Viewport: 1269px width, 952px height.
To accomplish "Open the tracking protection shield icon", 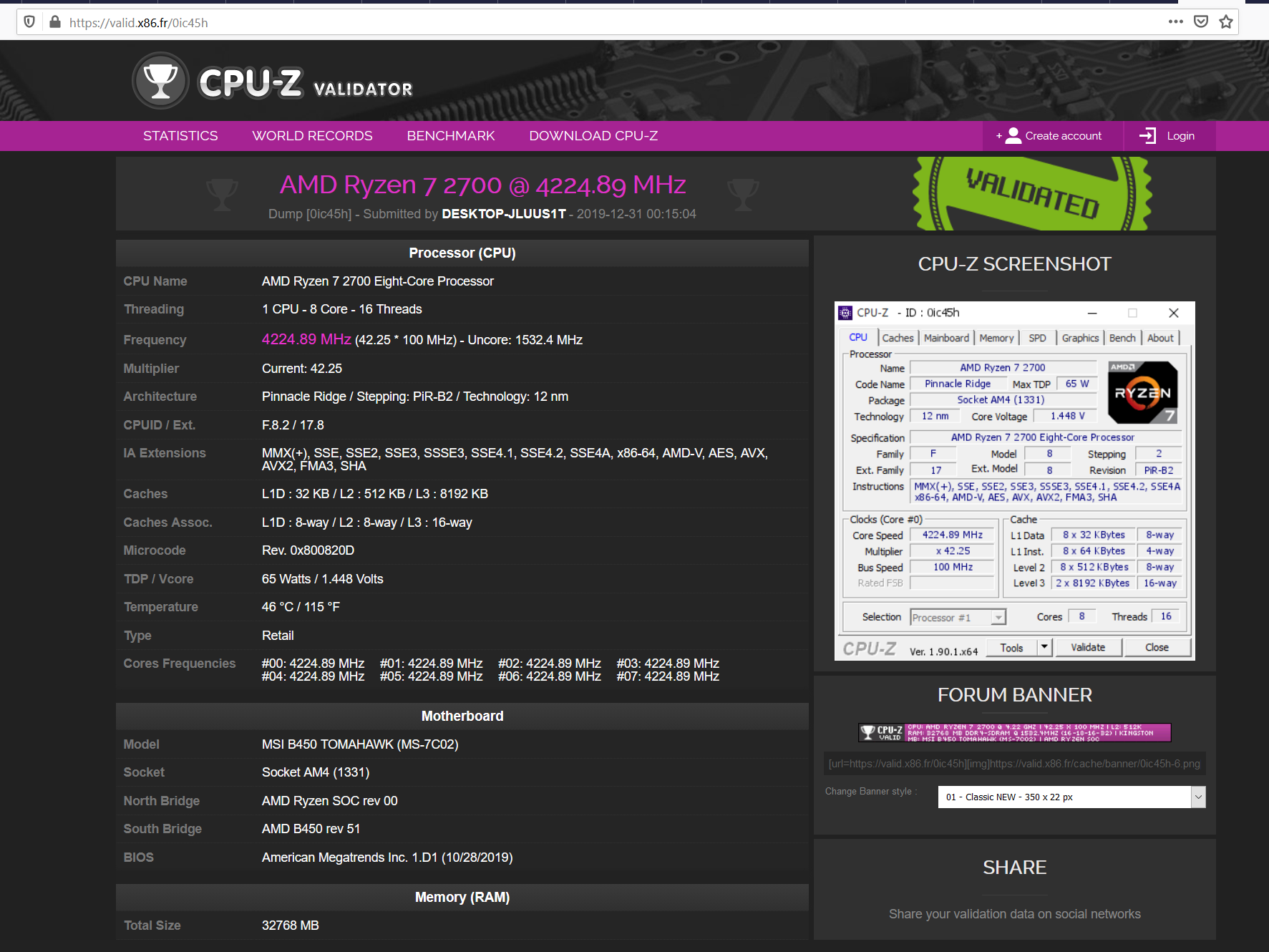I will click(29, 22).
